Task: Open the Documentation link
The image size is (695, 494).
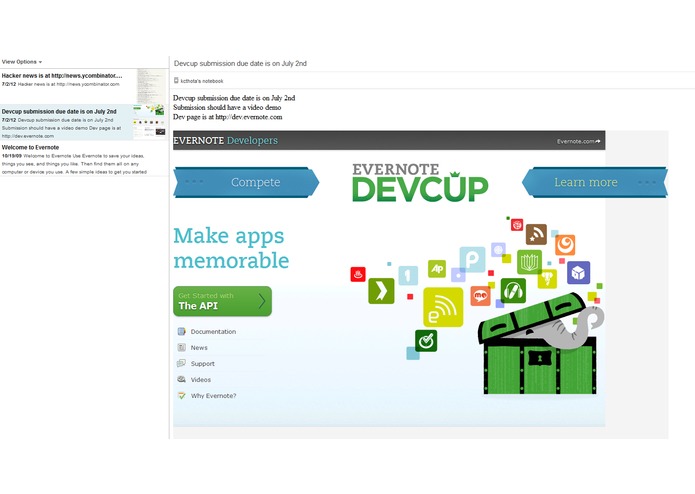Action: [x=213, y=331]
